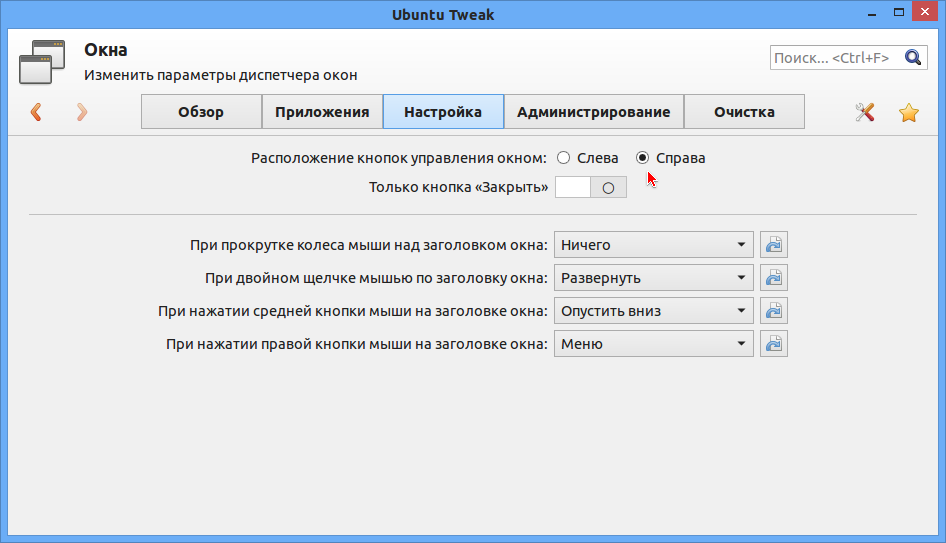Screen dimensions: 946x543
Task: Click the magnifier search icon
Action: (913, 57)
